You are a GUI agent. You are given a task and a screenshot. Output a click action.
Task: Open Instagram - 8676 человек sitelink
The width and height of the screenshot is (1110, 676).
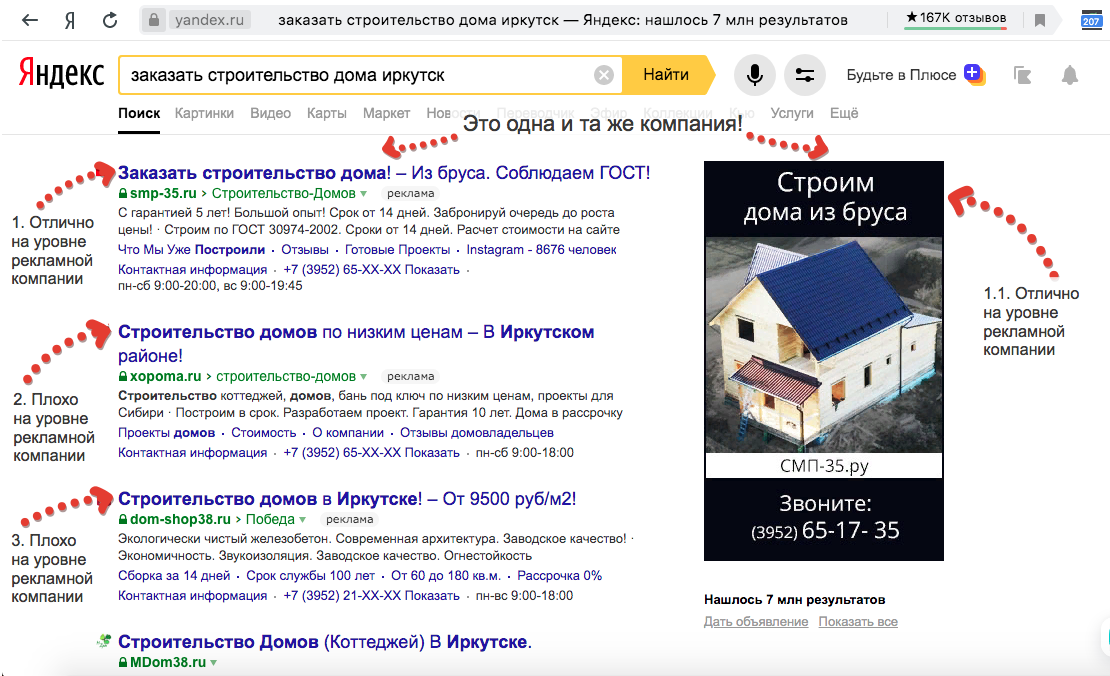pyautogui.click(x=542, y=250)
